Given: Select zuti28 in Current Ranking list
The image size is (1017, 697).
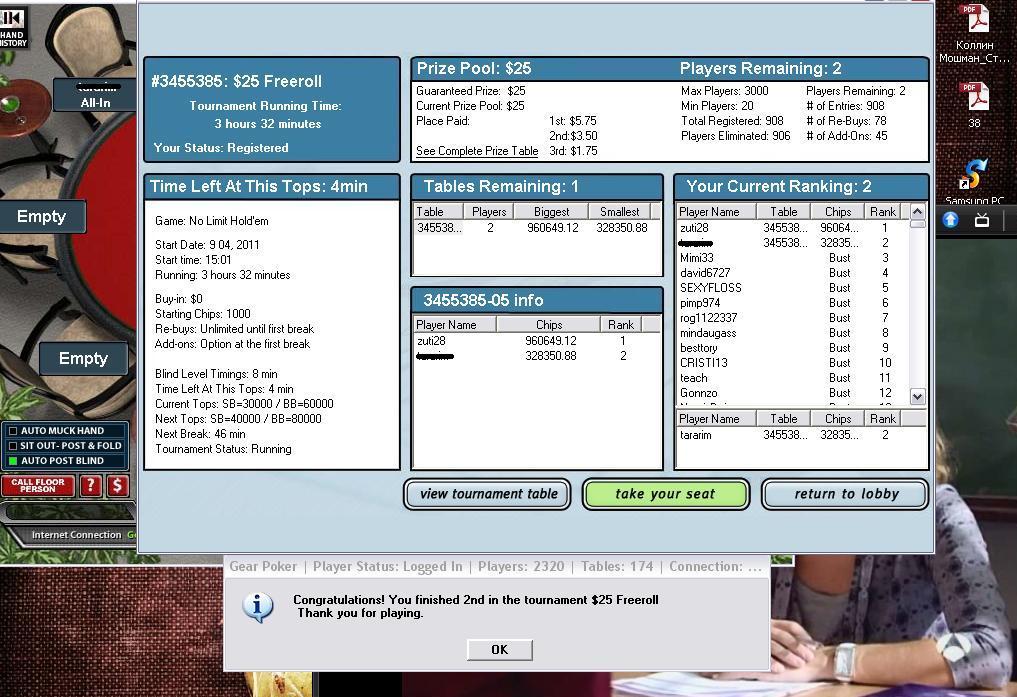Looking at the screenshot, I should (791, 228).
